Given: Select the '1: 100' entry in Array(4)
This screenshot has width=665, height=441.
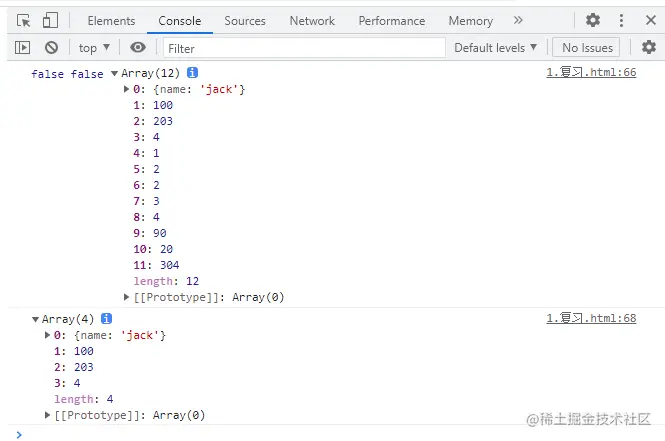Looking at the screenshot, I should (73, 351).
